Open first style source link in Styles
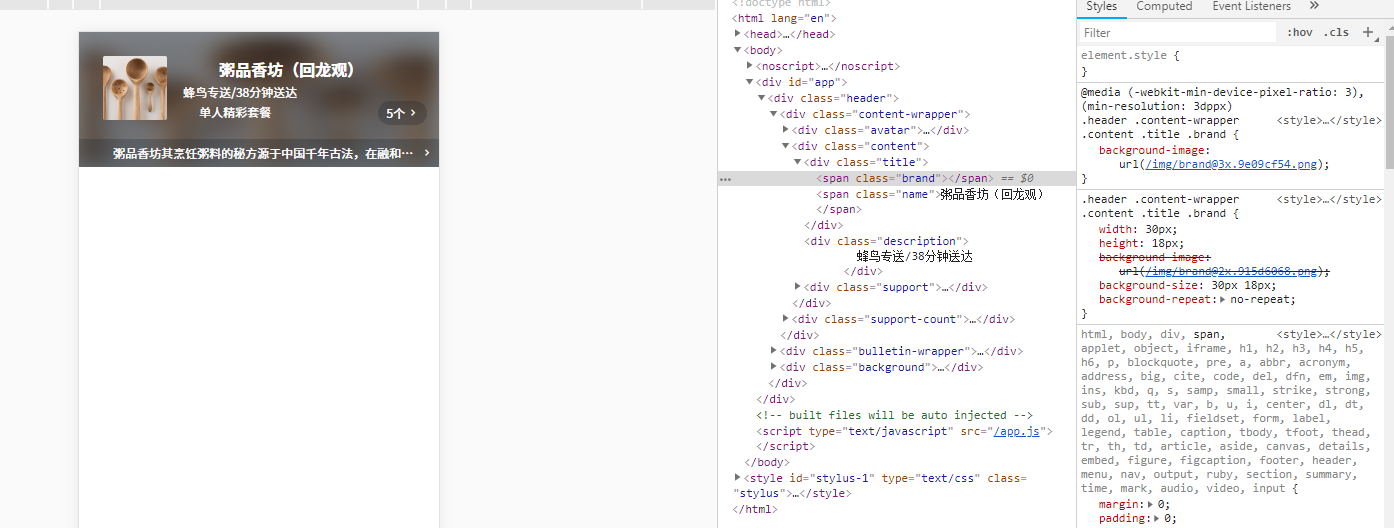This screenshot has width=1394, height=528. point(1329,121)
